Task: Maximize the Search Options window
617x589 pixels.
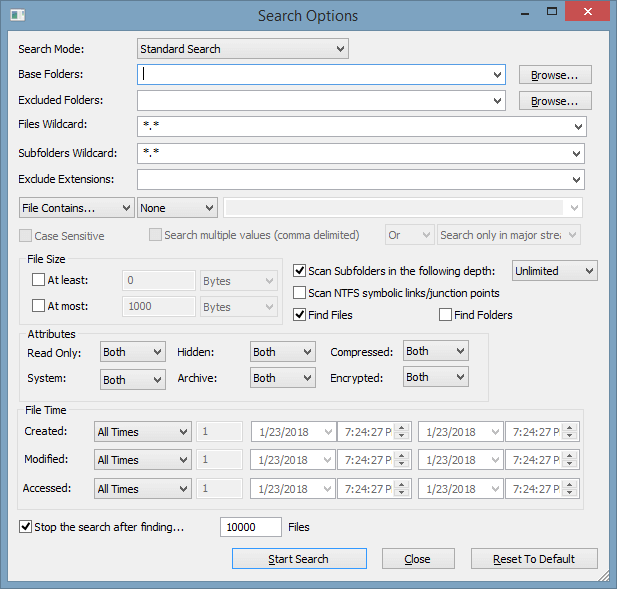Action: coord(552,11)
